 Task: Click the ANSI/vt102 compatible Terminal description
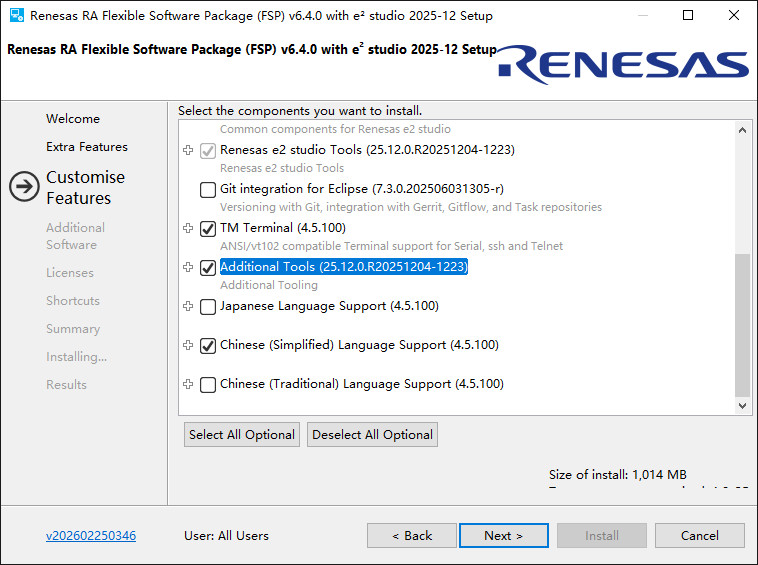[392, 246]
